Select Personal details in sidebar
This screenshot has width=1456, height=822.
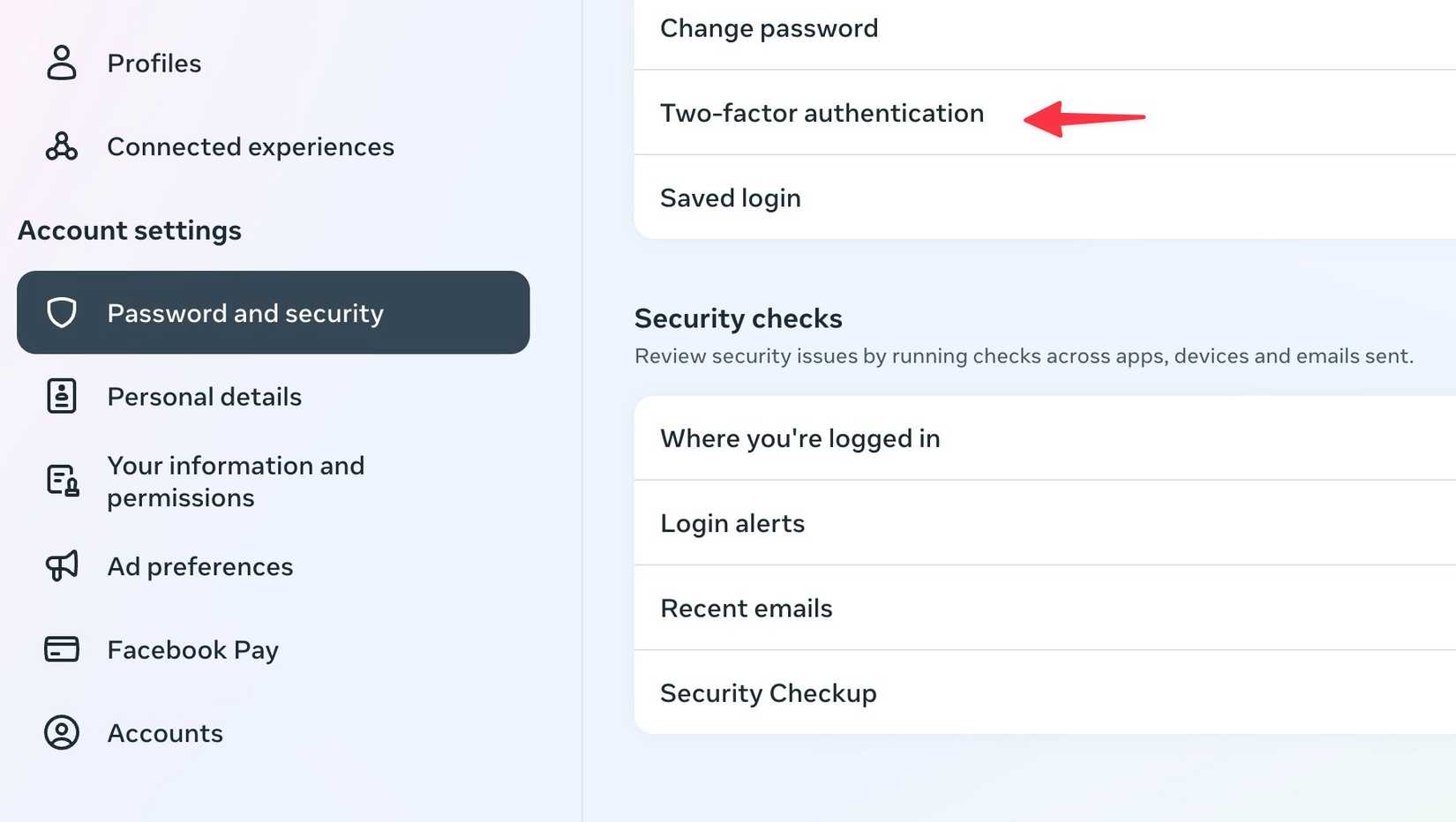(x=205, y=396)
